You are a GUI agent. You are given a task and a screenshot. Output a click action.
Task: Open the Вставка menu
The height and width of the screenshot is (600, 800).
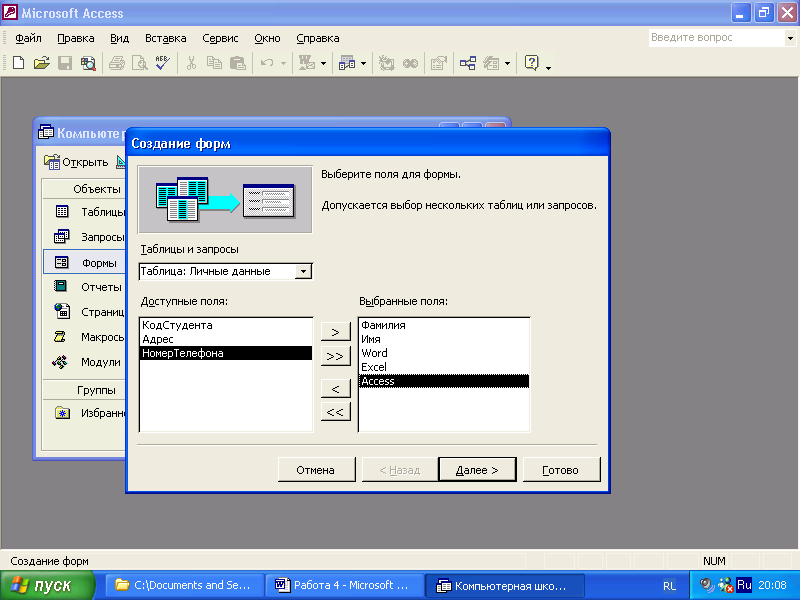click(165, 38)
